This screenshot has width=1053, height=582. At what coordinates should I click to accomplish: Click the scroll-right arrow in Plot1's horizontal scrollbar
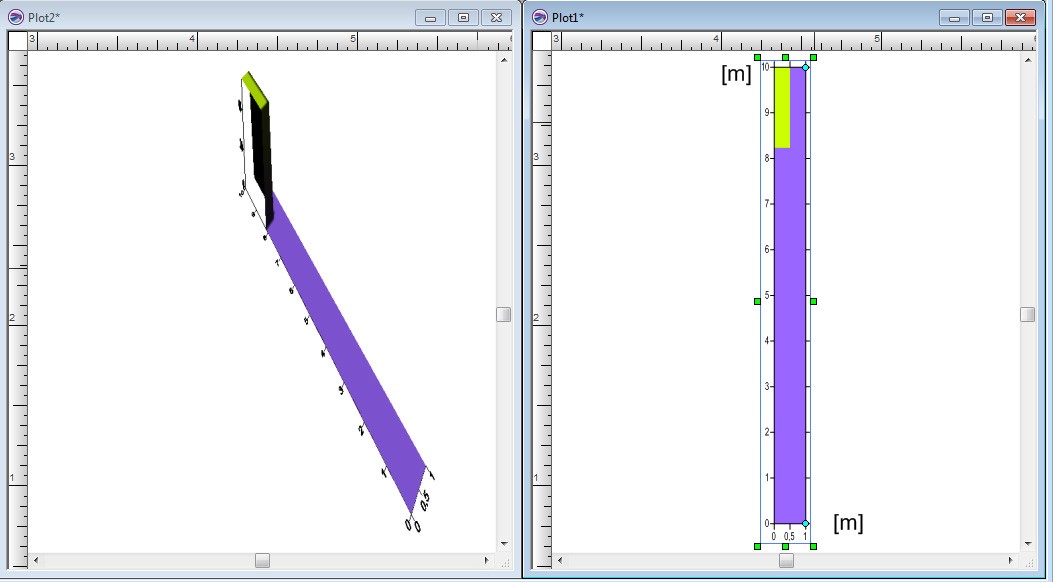[1012, 561]
